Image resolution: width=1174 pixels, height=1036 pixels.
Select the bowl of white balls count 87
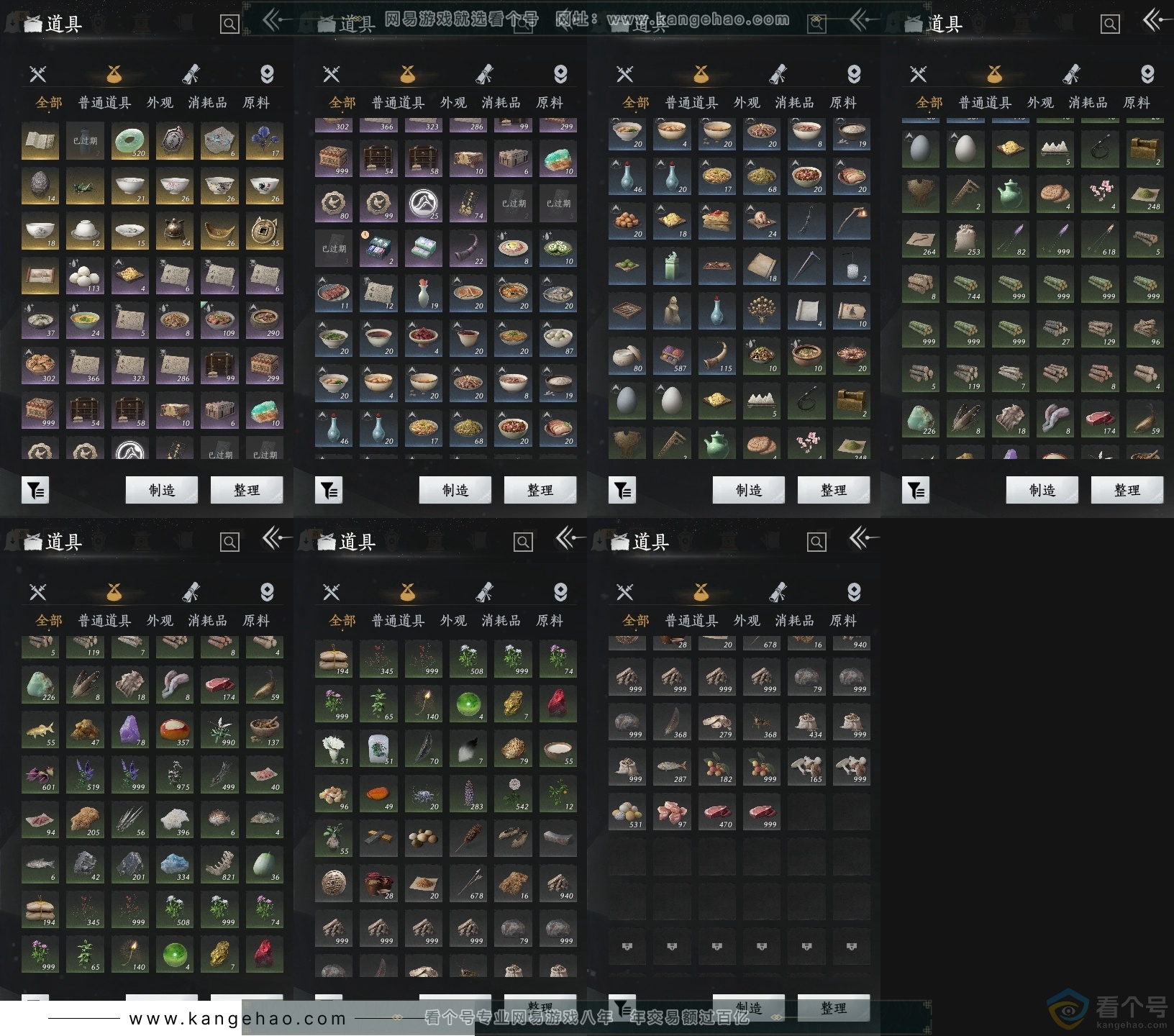(x=558, y=339)
